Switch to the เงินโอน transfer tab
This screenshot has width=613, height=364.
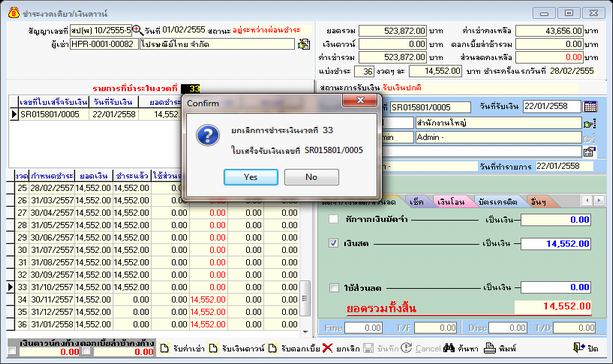click(x=451, y=202)
